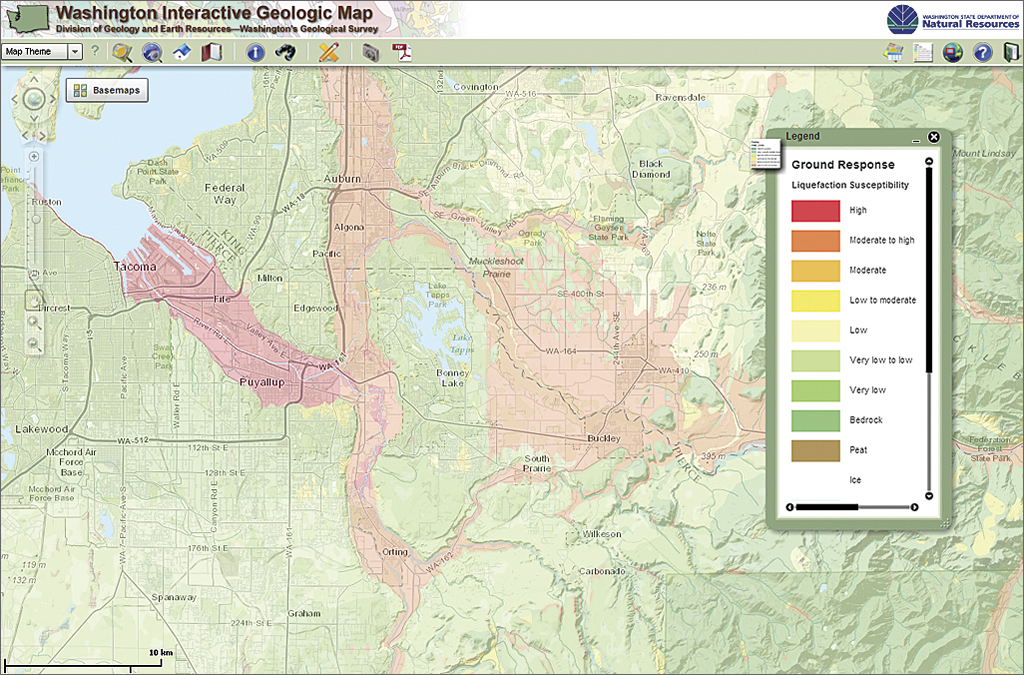Click the Liquefaction Susceptibility heading
The width and height of the screenshot is (1024, 675).
point(850,185)
